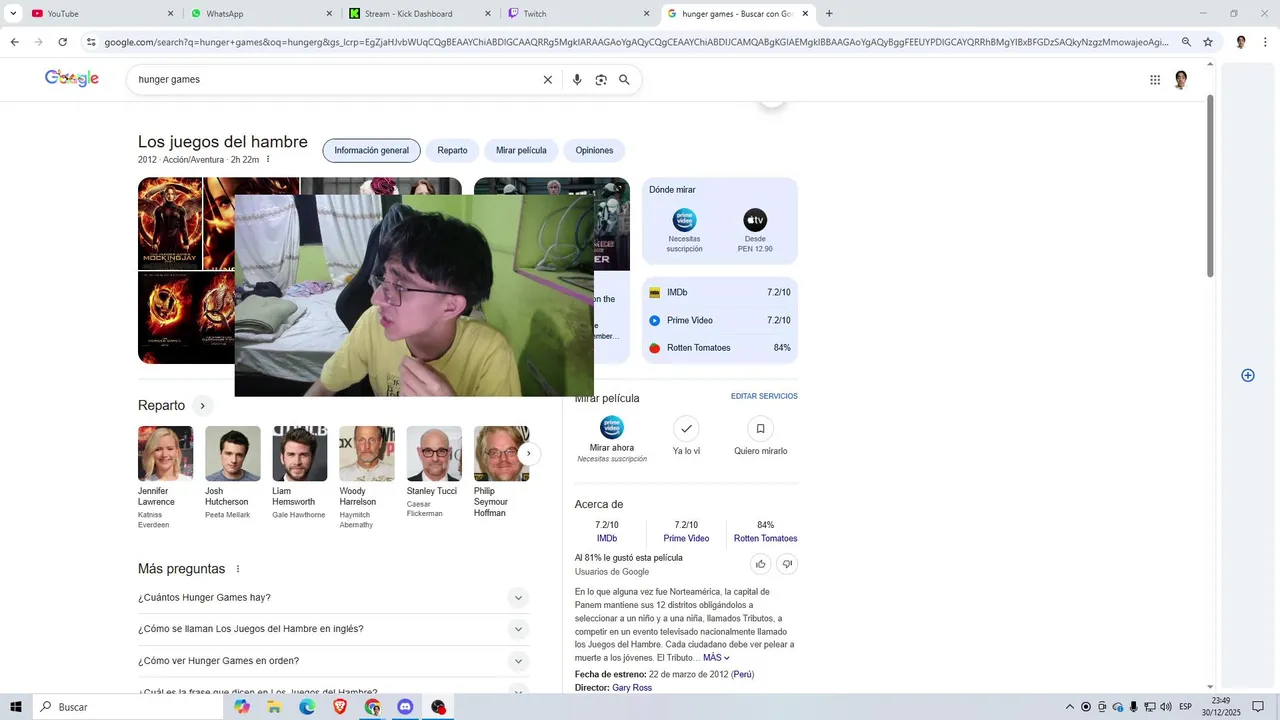The width and height of the screenshot is (1280, 720).
Task: Click director Gary Ross link
Action: (632, 688)
